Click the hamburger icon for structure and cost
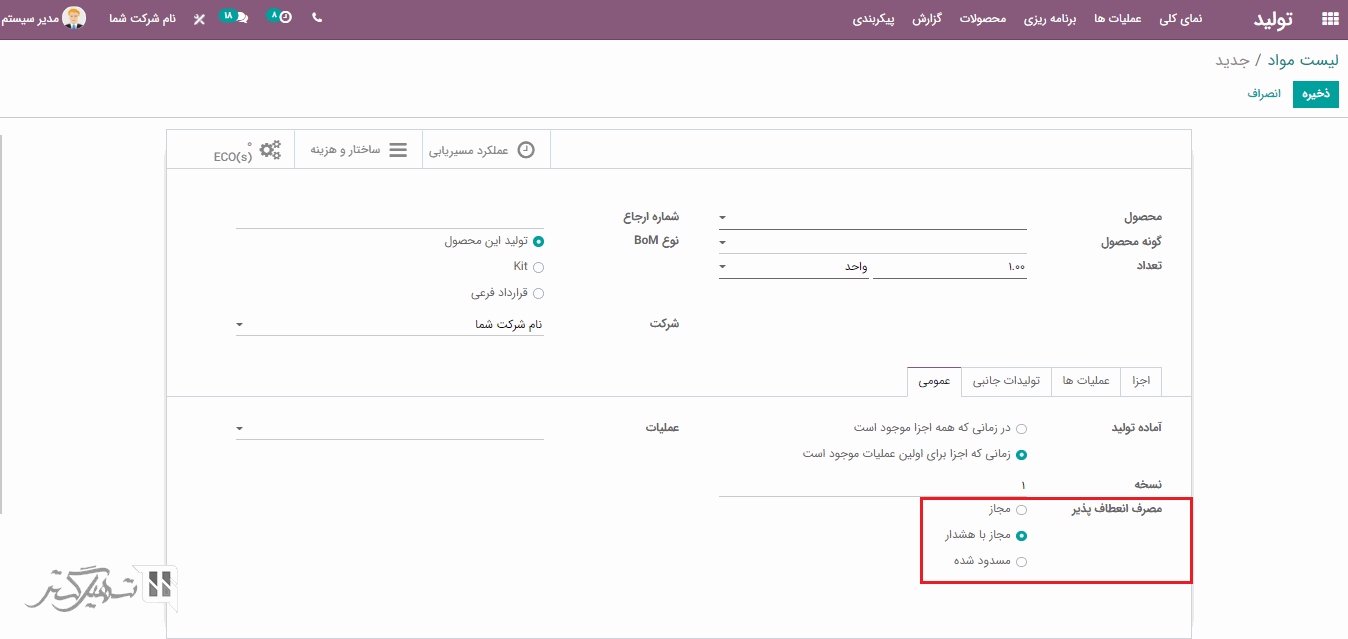 pyautogui.click(x=398, y=150)
